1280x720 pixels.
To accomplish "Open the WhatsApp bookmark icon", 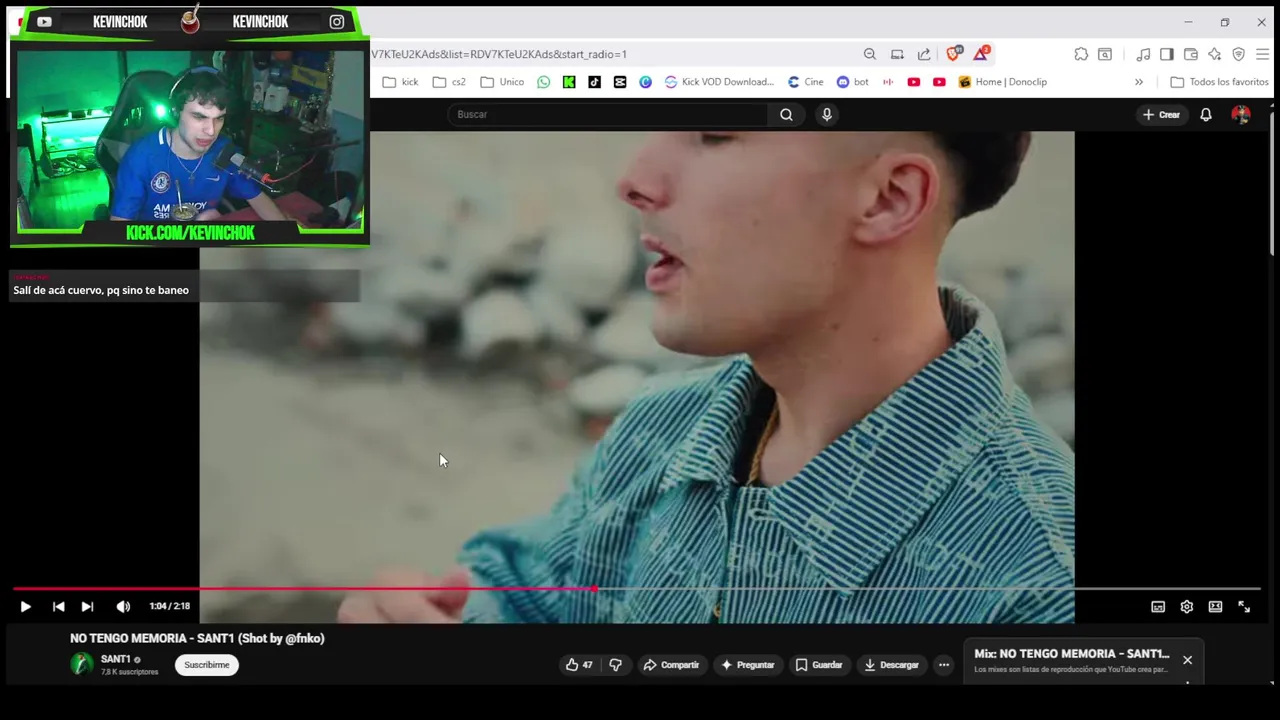I will coord(543,82).
